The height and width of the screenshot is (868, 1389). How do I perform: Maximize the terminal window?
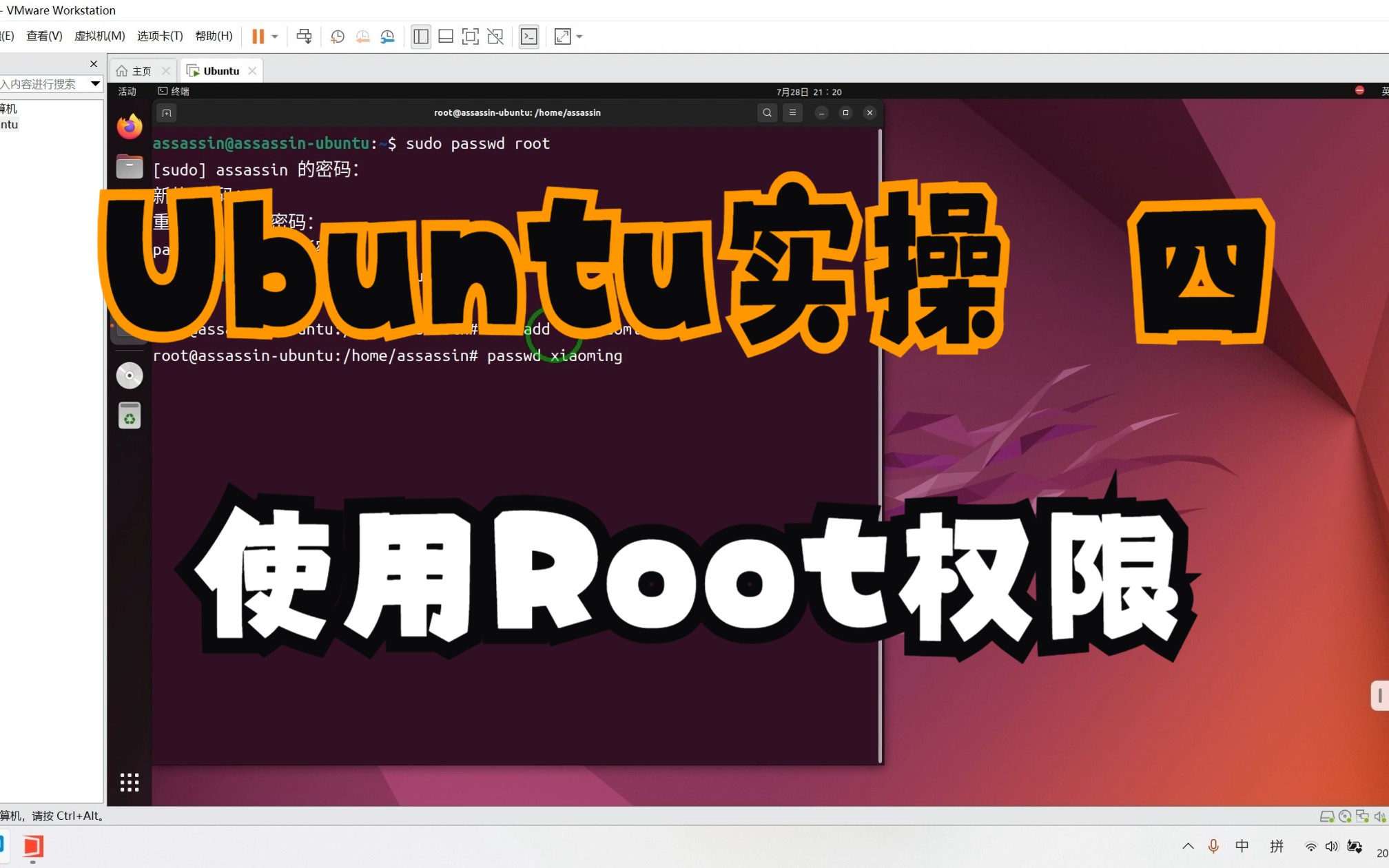(845, 113)
